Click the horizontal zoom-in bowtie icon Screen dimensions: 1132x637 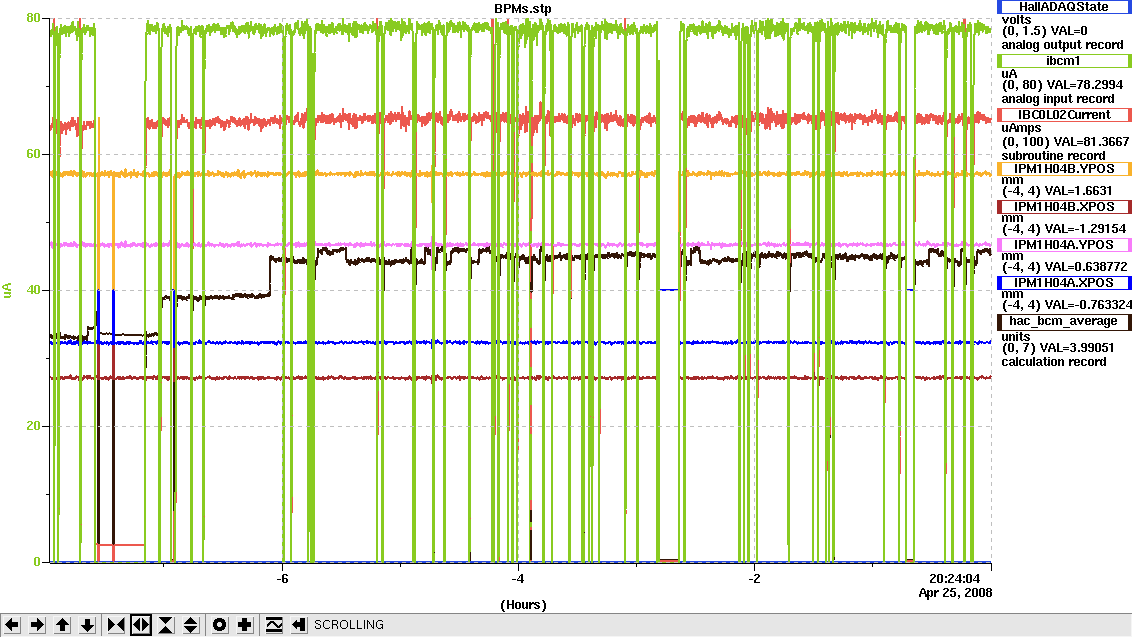tap(116, 625)
